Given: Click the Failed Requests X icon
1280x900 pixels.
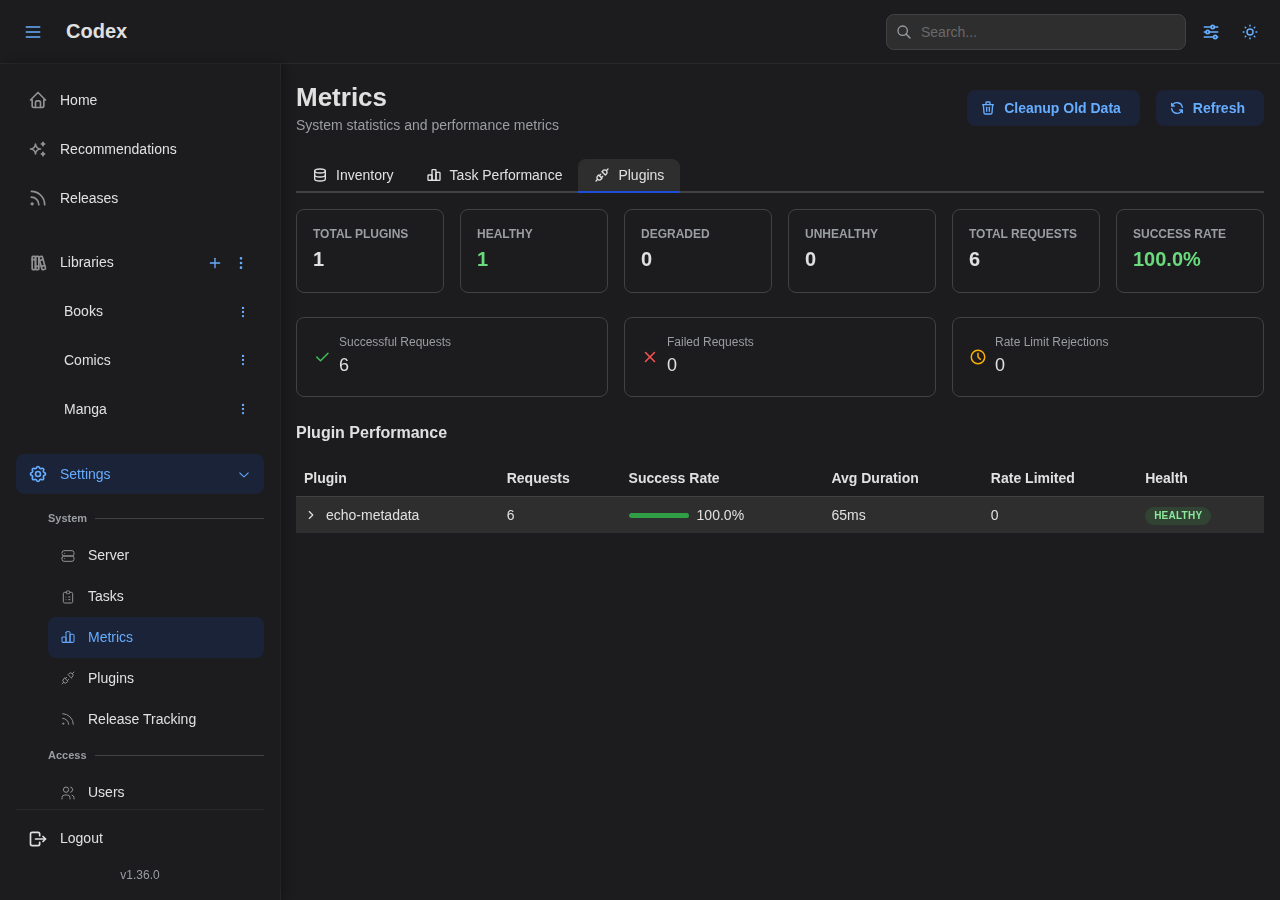Looking at the screenshot, I should pyautogui.click(x=650, y=357).
